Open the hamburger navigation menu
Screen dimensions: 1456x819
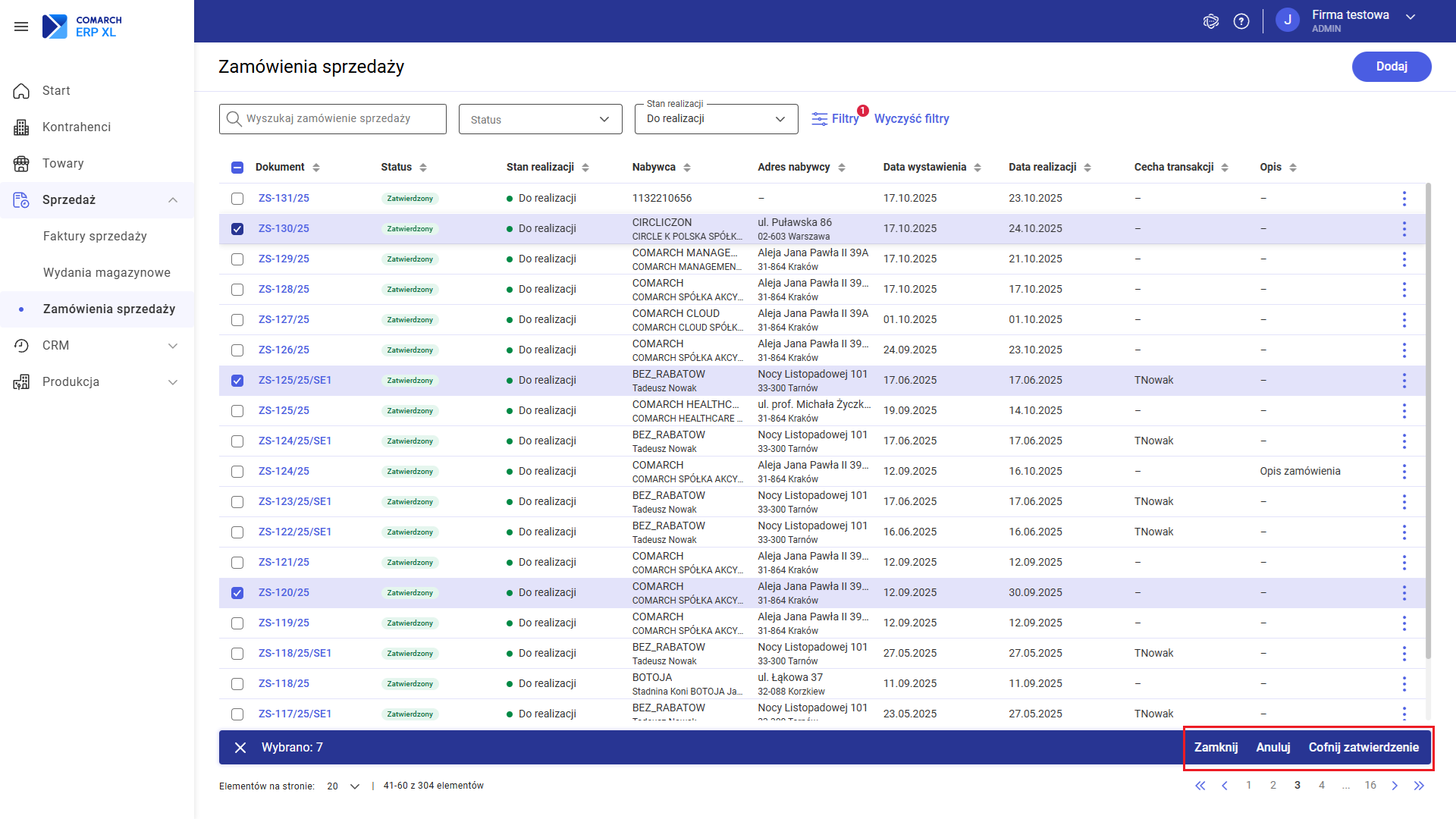point(21,27)
